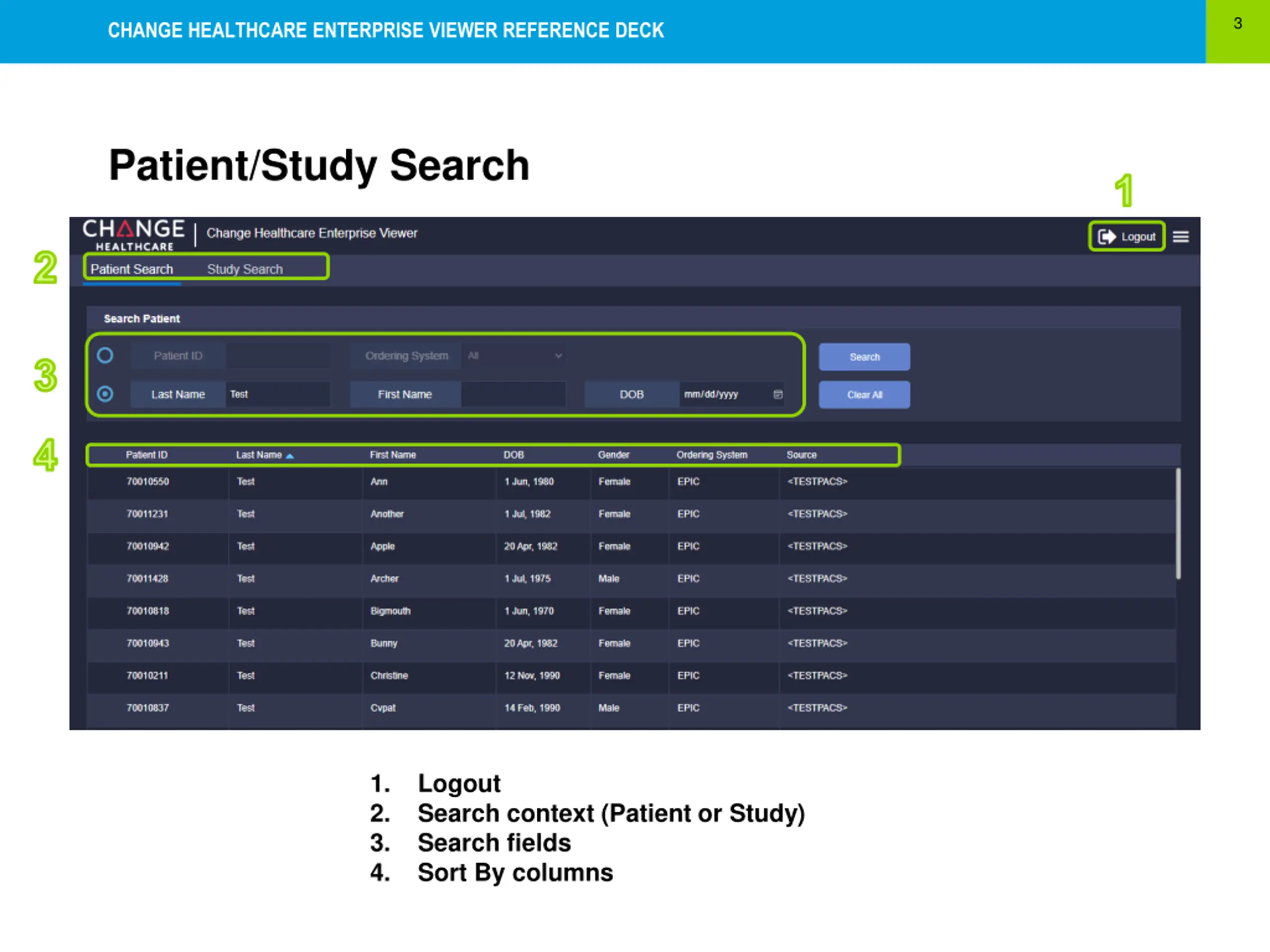Click first name Bunny
This screenshot has width=1270, height=952.
[383, 643]
